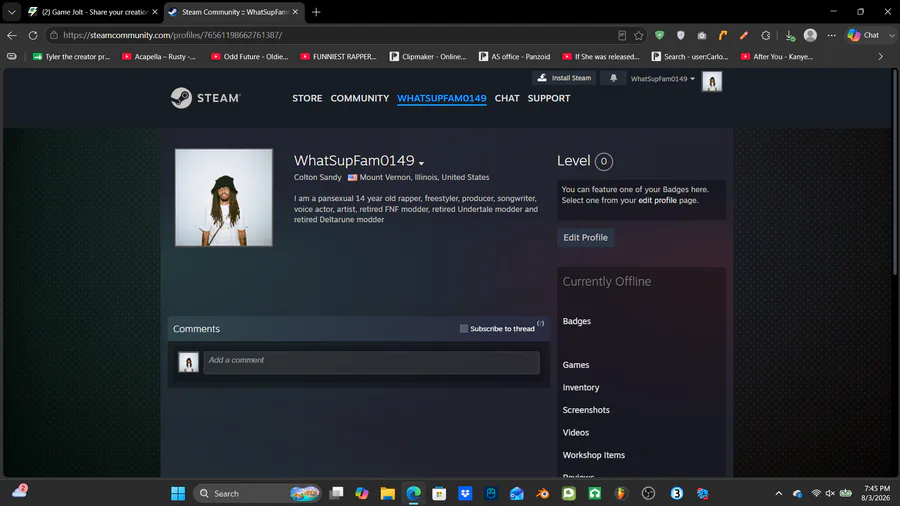Go back to previous page
The image size is (900, 506).
12,36
